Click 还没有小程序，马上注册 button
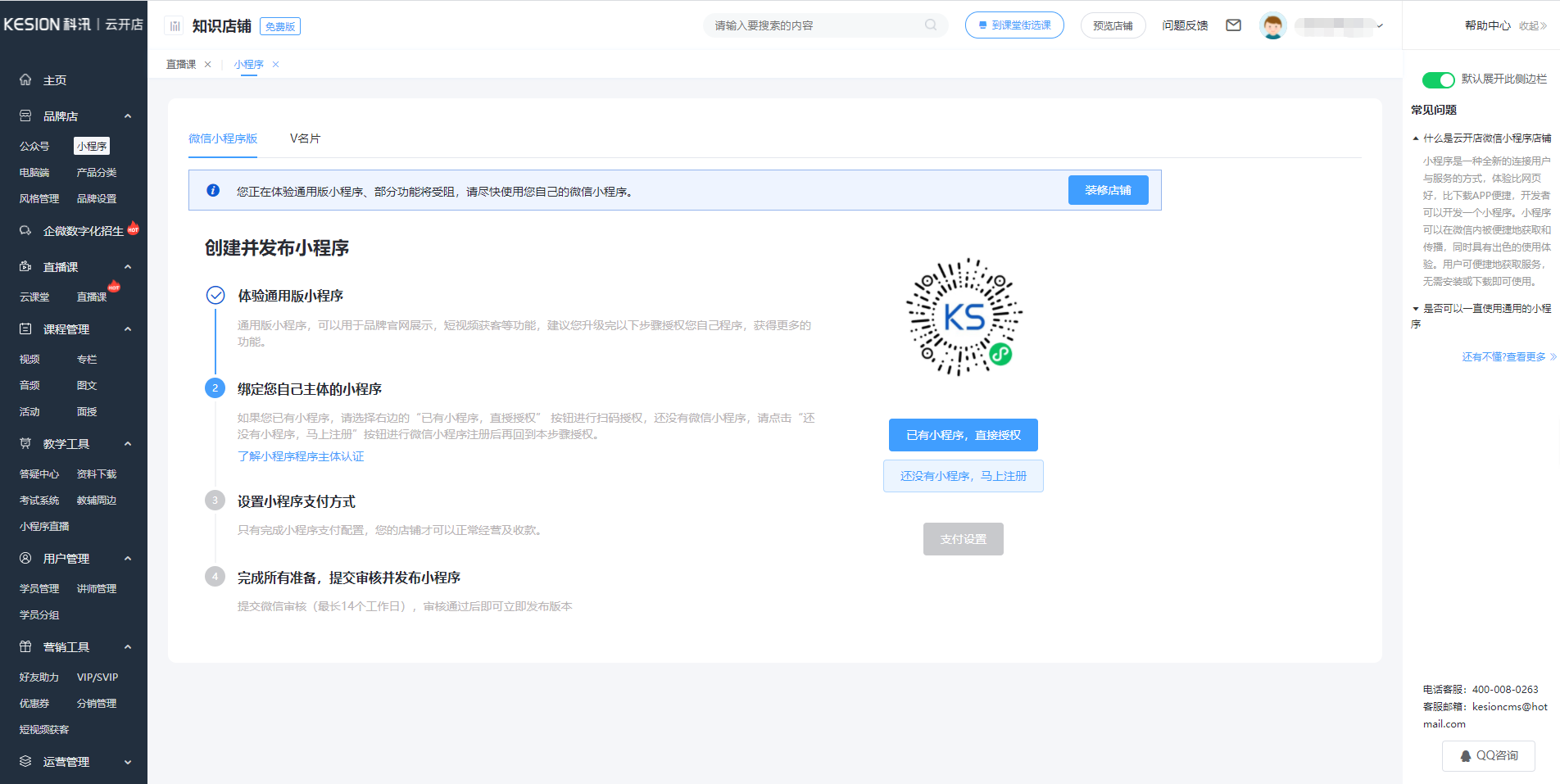The width and height of the screenshot is (1560, 784). pyautogui.click(x=964, y=476)
